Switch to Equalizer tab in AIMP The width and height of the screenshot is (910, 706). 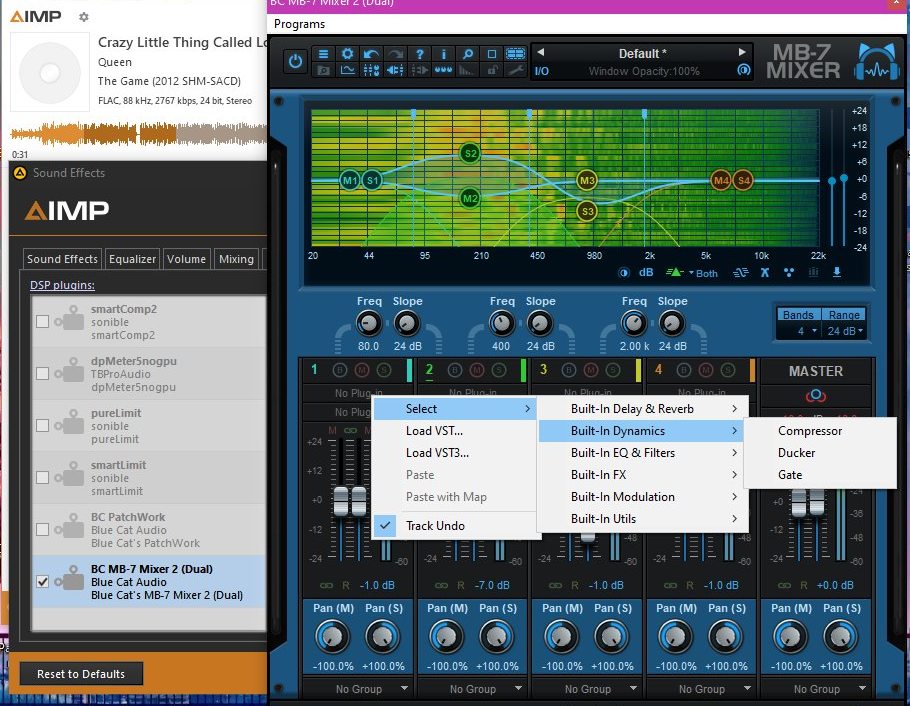(x=132, y=259)
